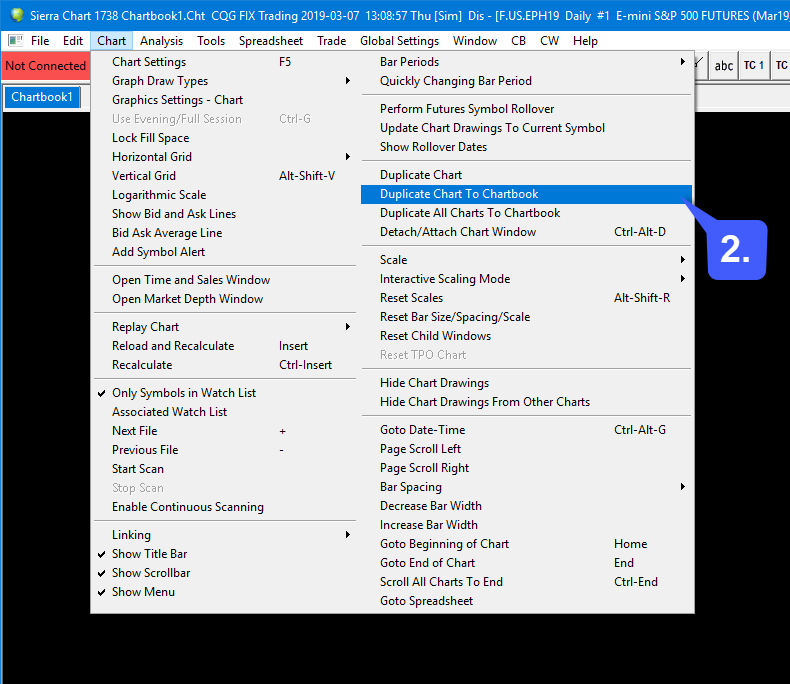
Task: Select Goto Spreadsheet
Action: (526, 601)
